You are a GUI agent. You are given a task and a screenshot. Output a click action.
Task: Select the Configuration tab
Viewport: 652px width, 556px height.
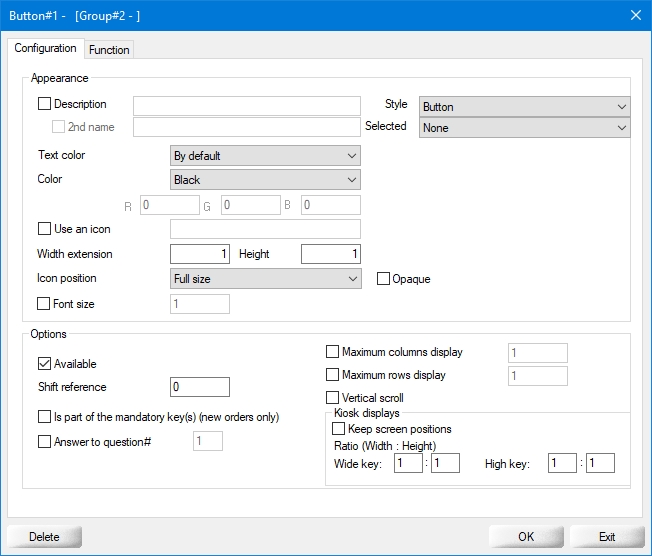tap(45, 48)
